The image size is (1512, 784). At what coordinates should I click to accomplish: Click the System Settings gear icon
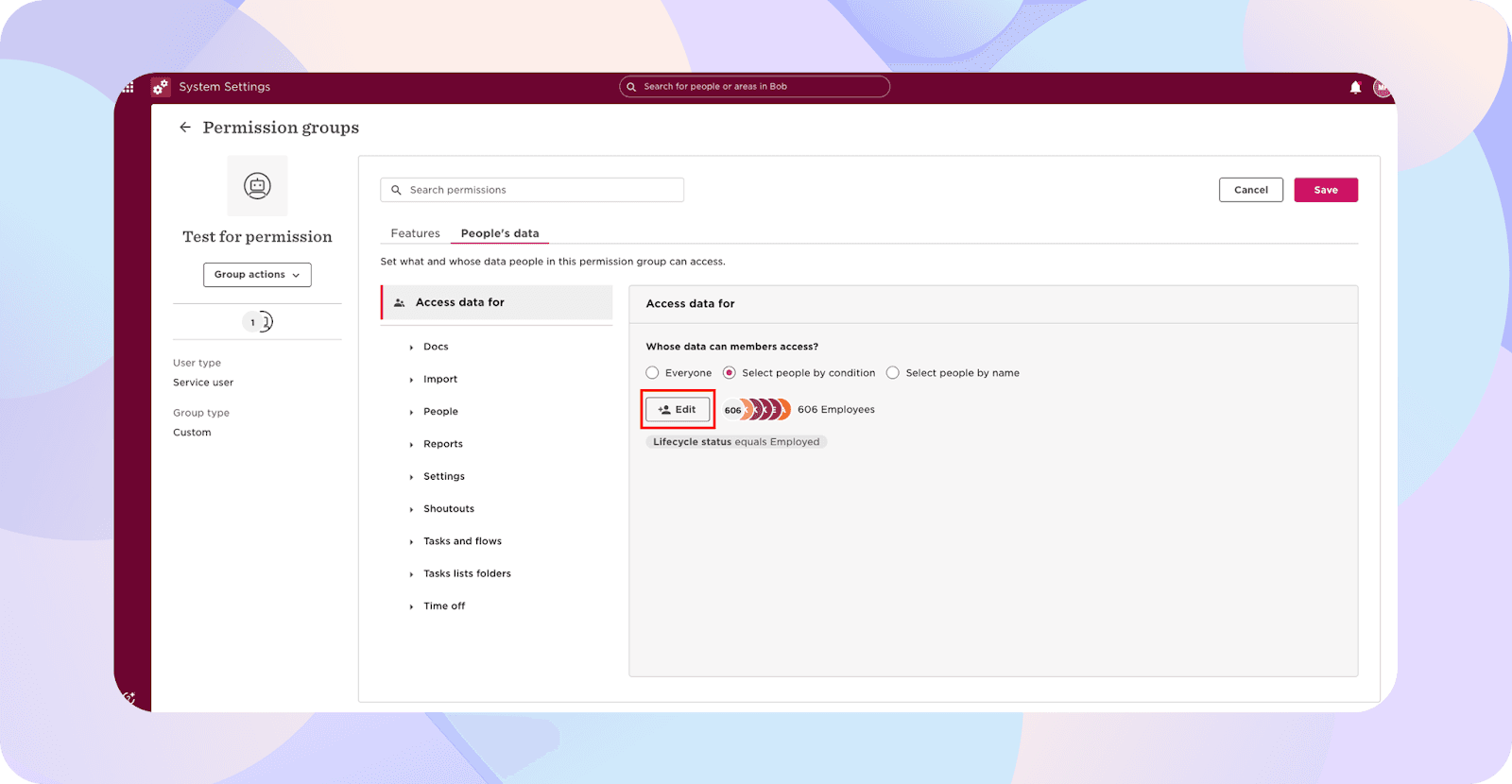[161, 87]
